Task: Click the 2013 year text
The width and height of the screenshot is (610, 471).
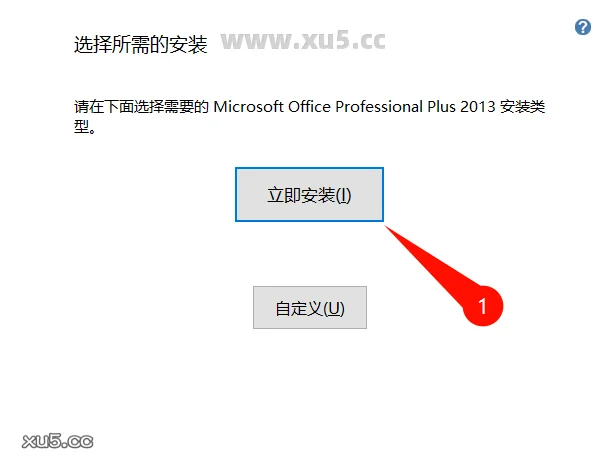Action: pos(478,107)
